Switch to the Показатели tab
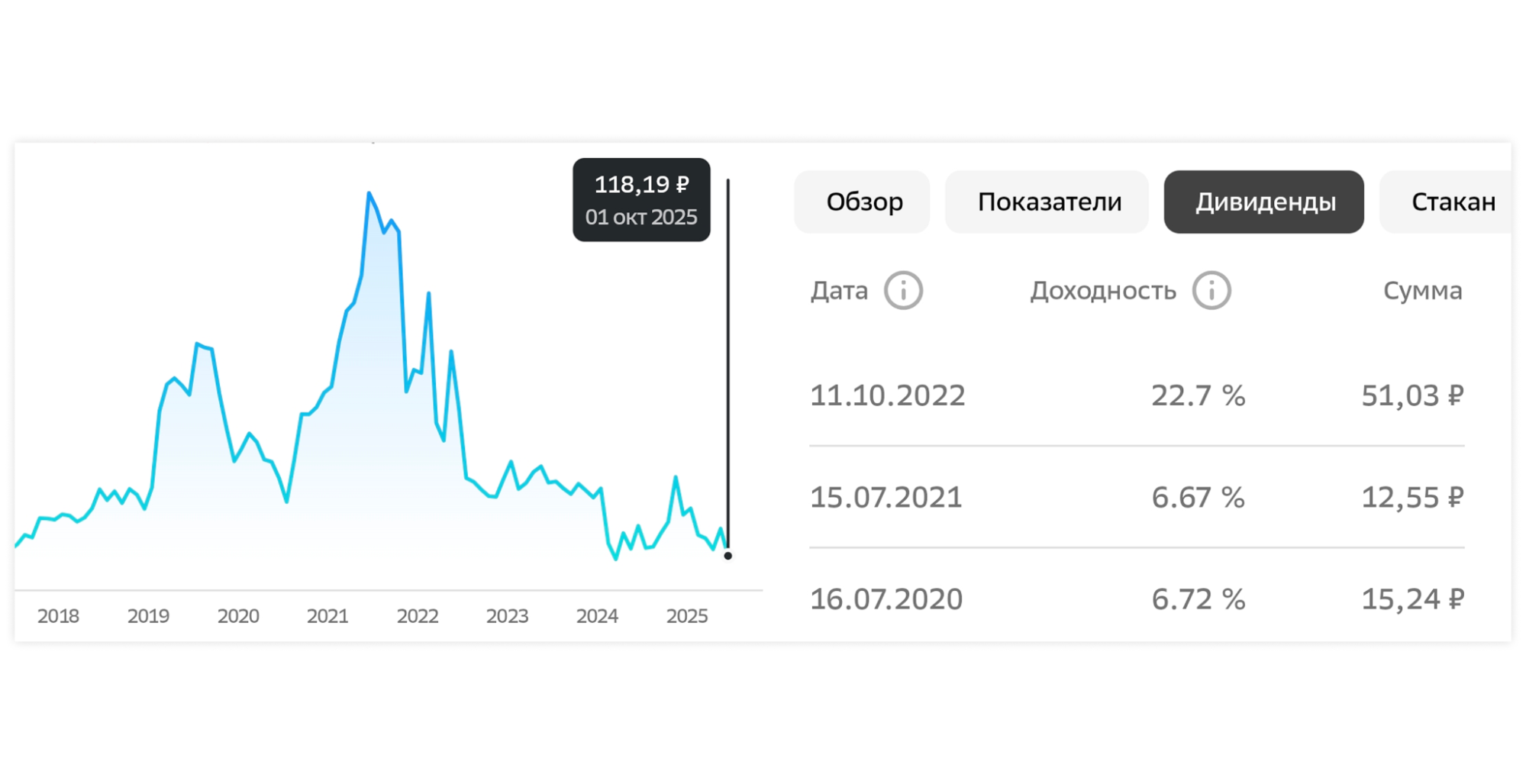The width and height of the screenshot is (1526, 784). coord(1049,202)
